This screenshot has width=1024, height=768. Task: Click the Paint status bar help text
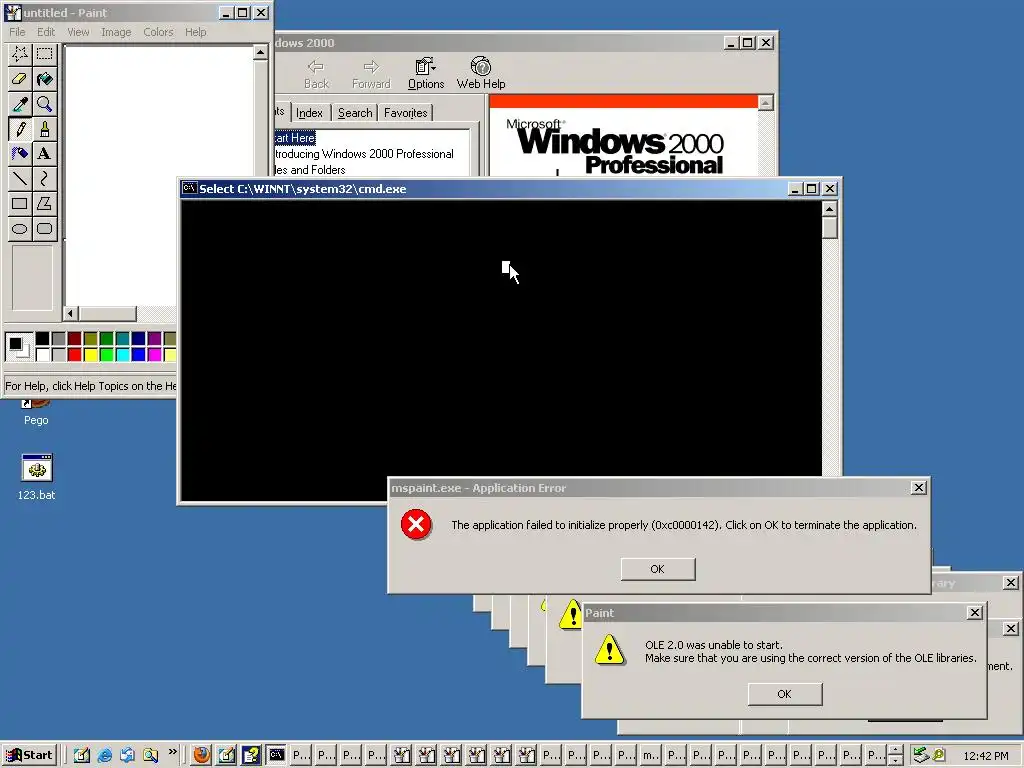pos(90,386)
